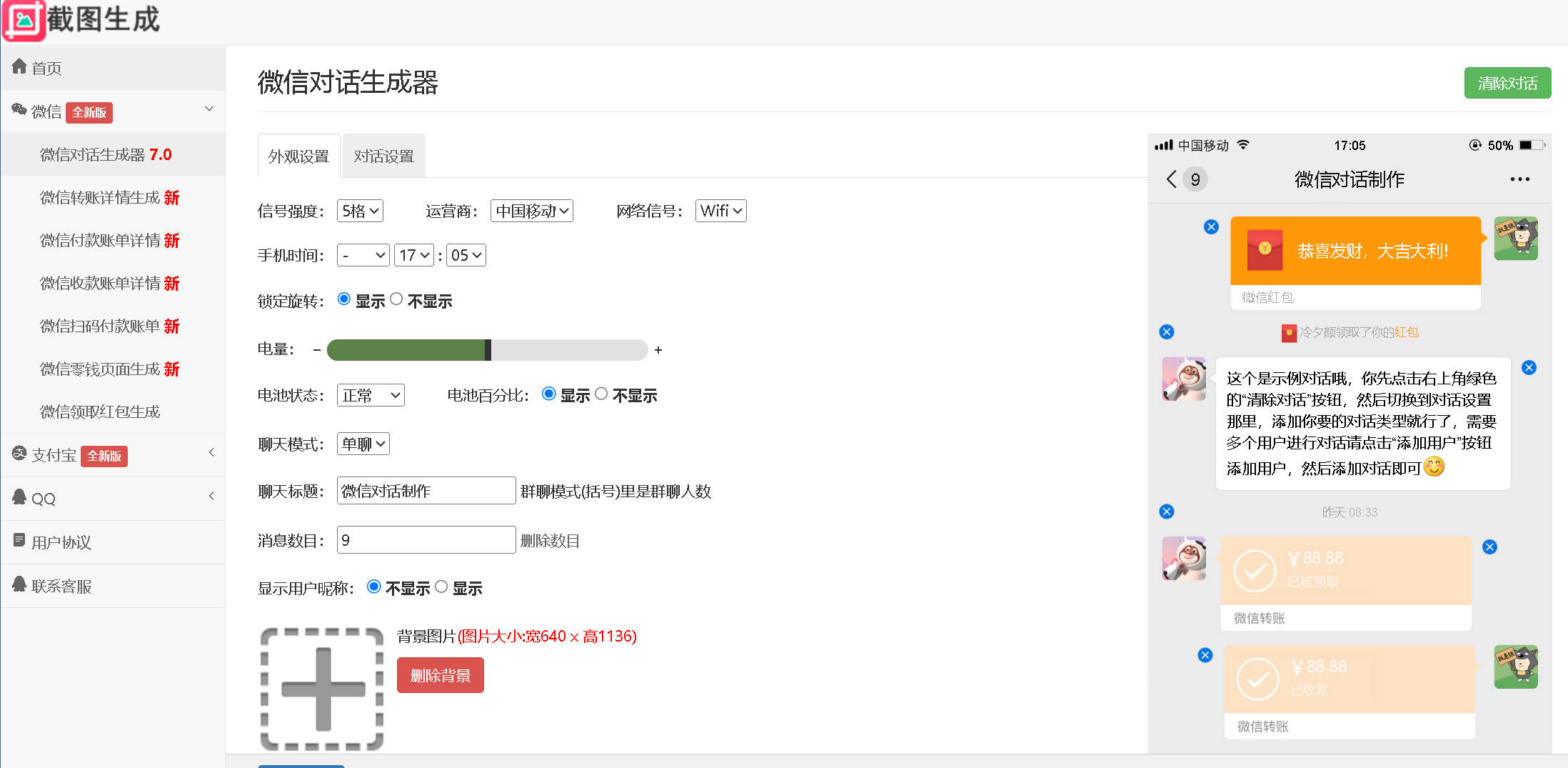
Task: Click the red envelope icon in orange bubble
Action: click(x=1265, y=250)
